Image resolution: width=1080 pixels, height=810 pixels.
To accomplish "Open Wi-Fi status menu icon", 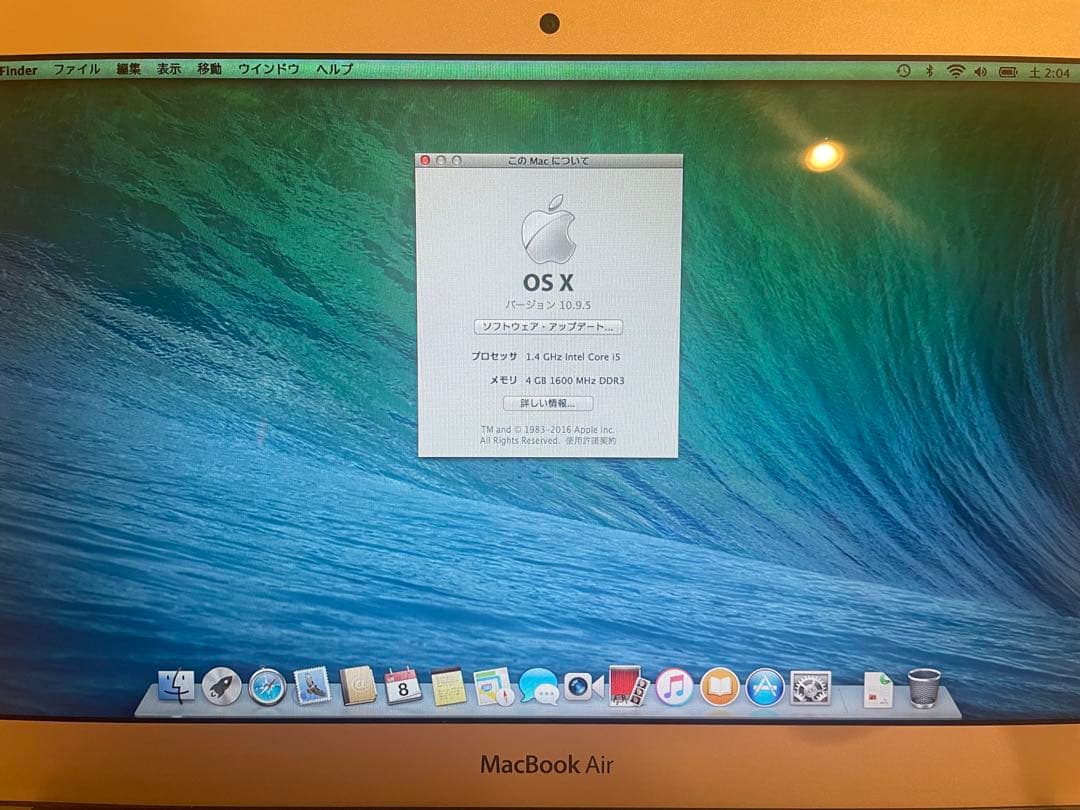I will coord(955,71).
